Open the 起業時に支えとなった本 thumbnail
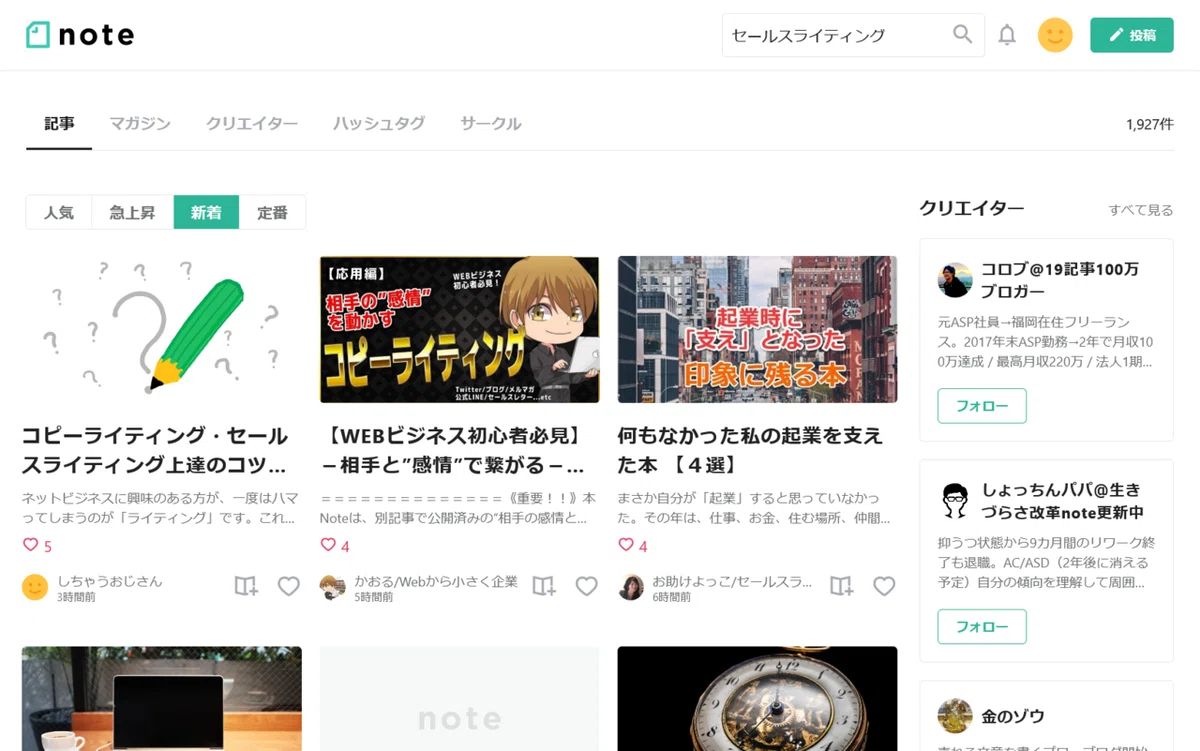Screen dimensions: 1200x751 pyautogui.click(x=757, y=329)
